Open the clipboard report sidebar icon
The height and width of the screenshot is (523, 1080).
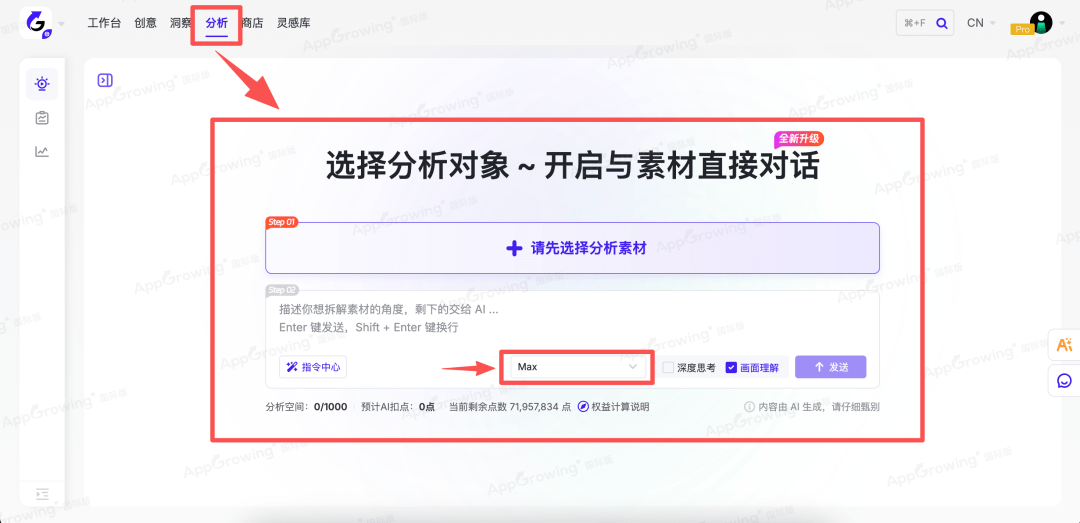click(42, 118)
